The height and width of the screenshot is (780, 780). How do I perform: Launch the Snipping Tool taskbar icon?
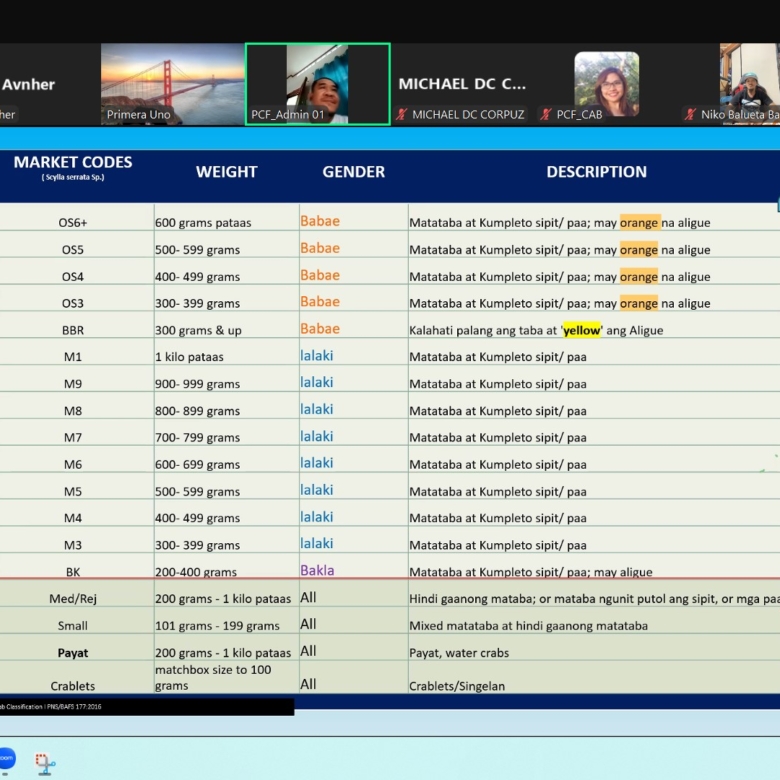tap(45, 764)
